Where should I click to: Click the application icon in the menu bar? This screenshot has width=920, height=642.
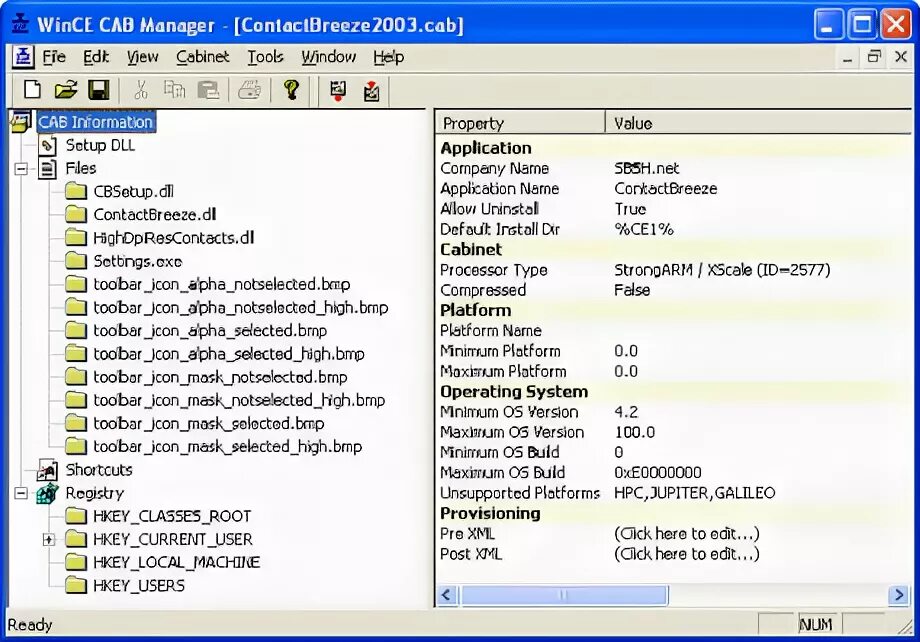(23, 57)
